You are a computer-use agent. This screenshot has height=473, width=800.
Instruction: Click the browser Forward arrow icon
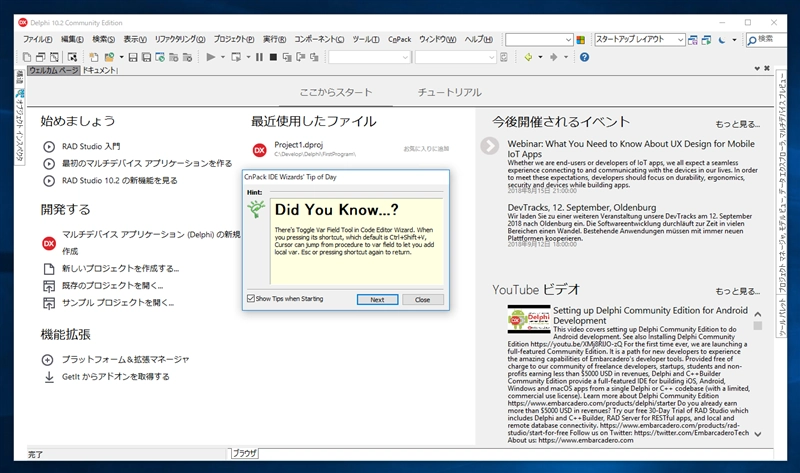pos(554,57)
